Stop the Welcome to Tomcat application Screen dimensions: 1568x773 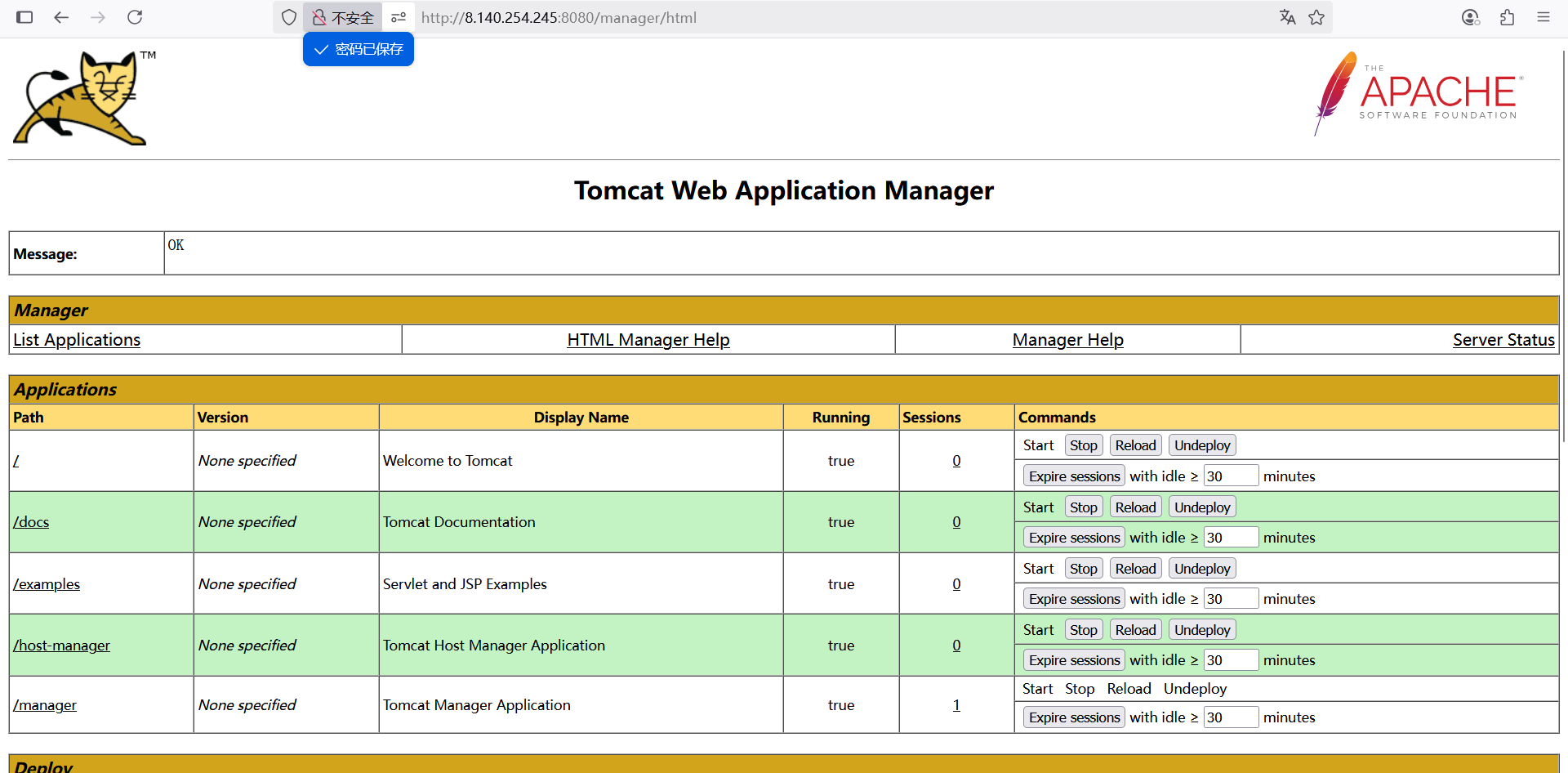tap(1084, 445)
